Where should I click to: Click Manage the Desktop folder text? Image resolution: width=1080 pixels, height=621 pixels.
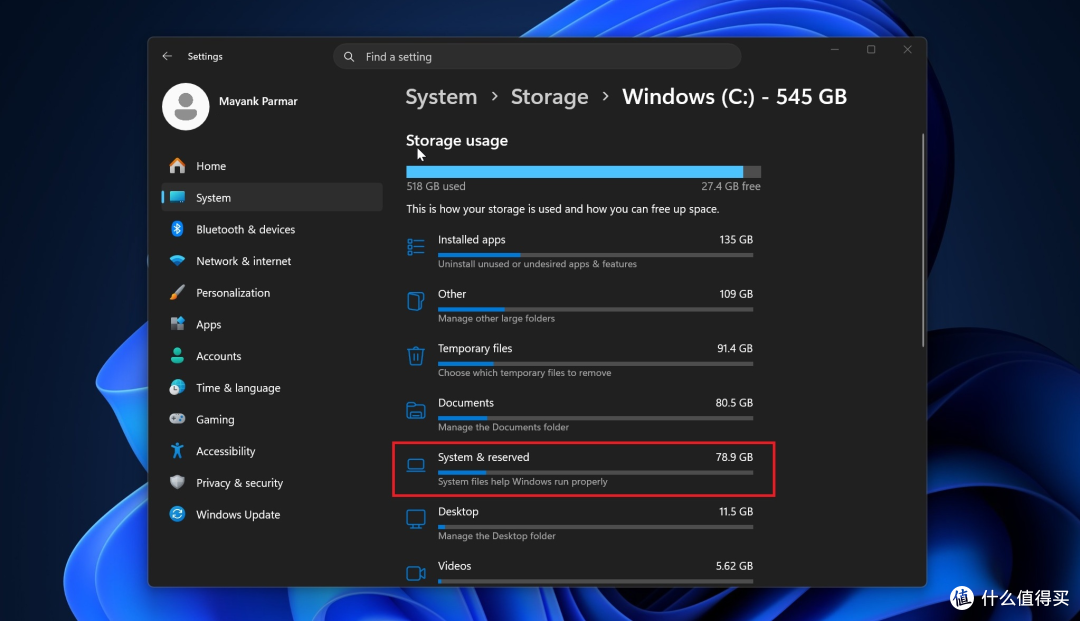(x=497, y=536)
